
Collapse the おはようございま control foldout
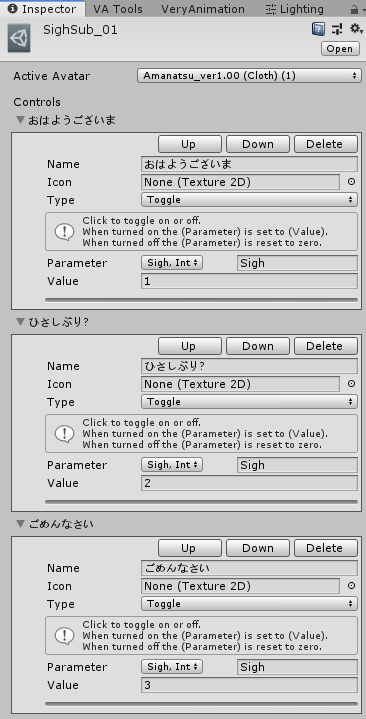tap(20, 120)
